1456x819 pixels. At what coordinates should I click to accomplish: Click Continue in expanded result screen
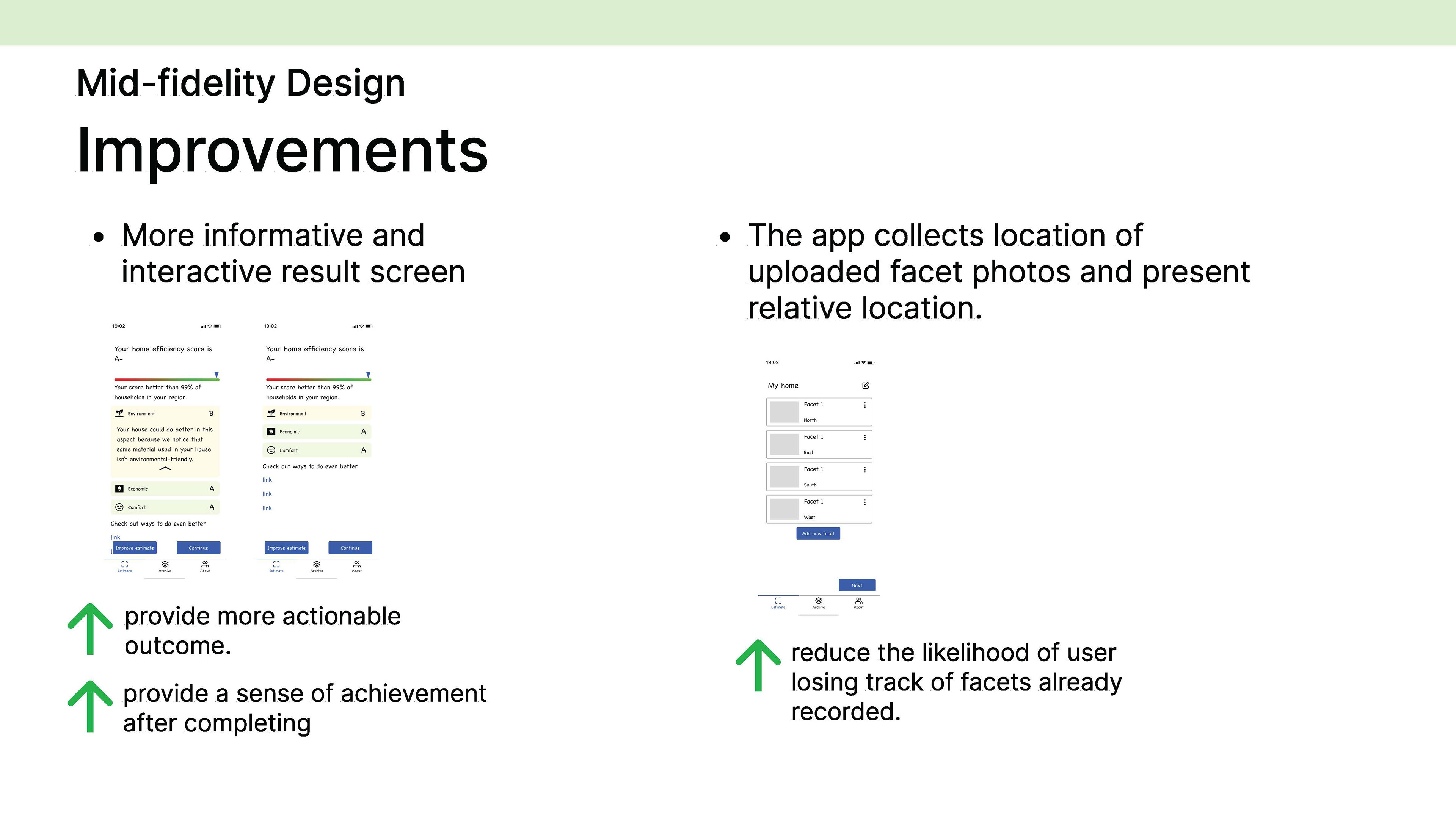click(198, 548)
